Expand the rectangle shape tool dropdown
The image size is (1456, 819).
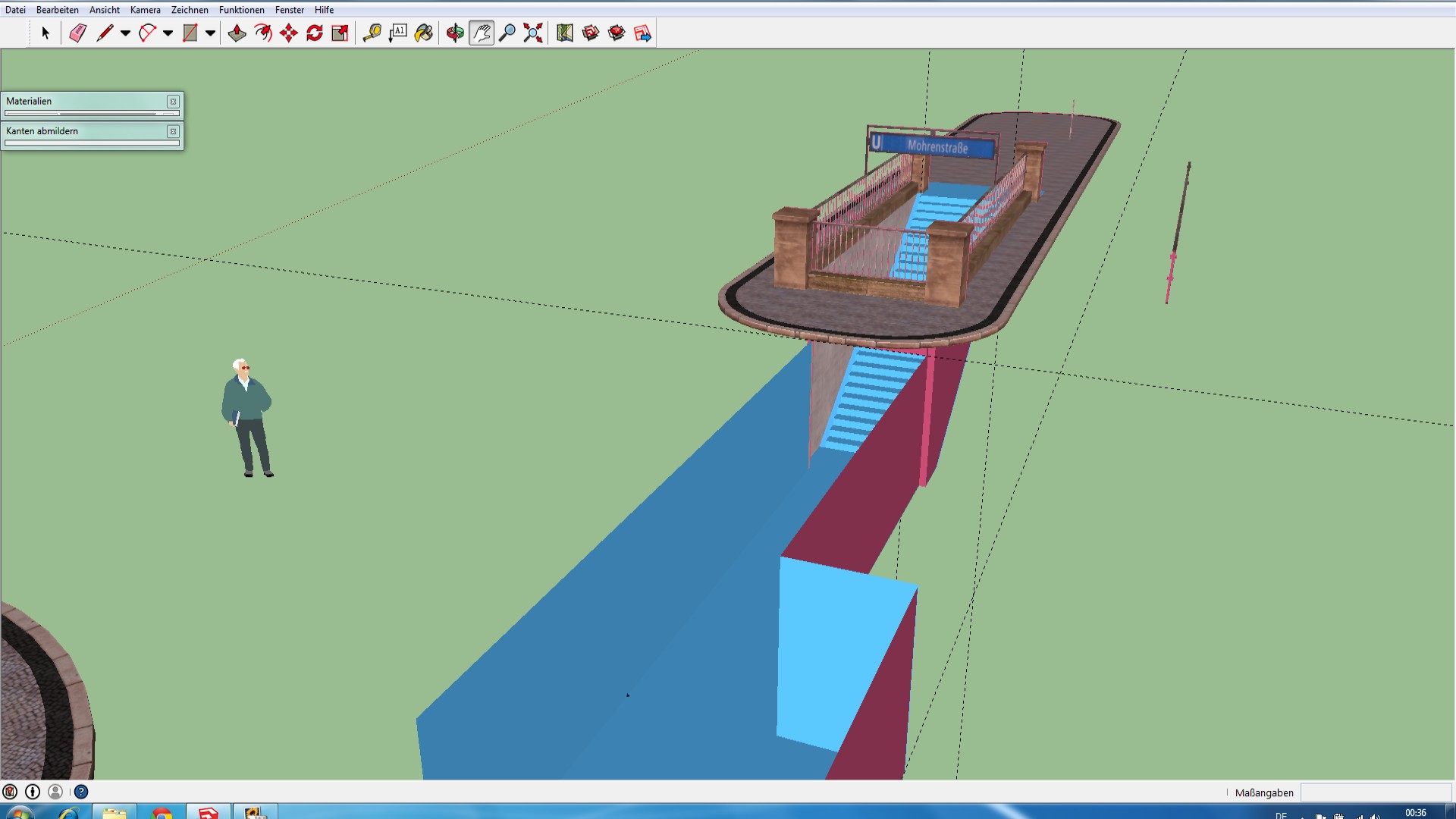click(x=210, y=33)
